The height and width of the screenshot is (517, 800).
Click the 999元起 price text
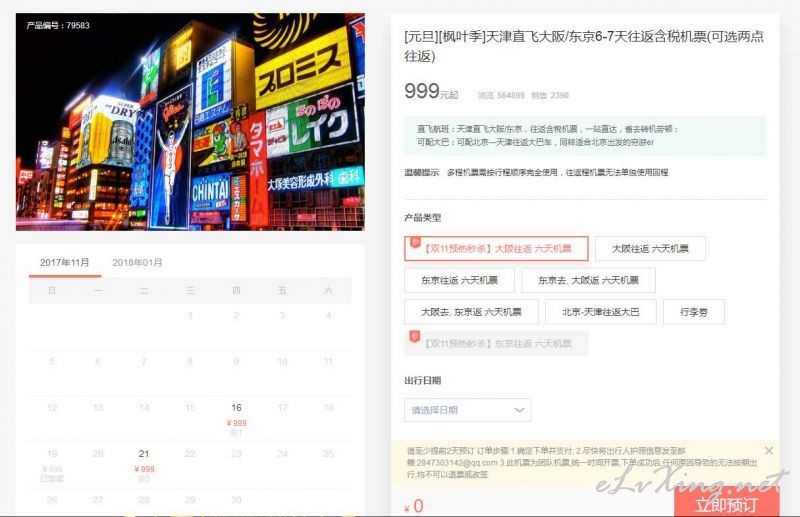431,92
